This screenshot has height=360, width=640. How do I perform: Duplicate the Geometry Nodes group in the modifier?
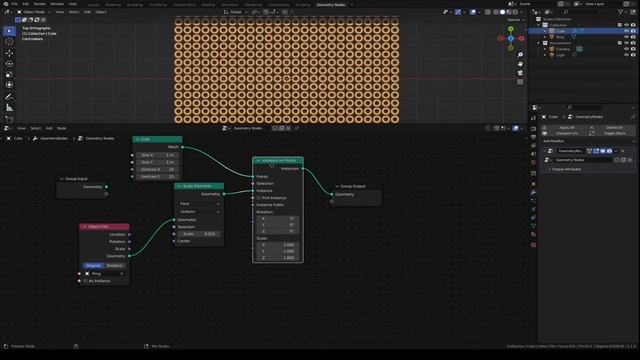click(x=624, y=160)
